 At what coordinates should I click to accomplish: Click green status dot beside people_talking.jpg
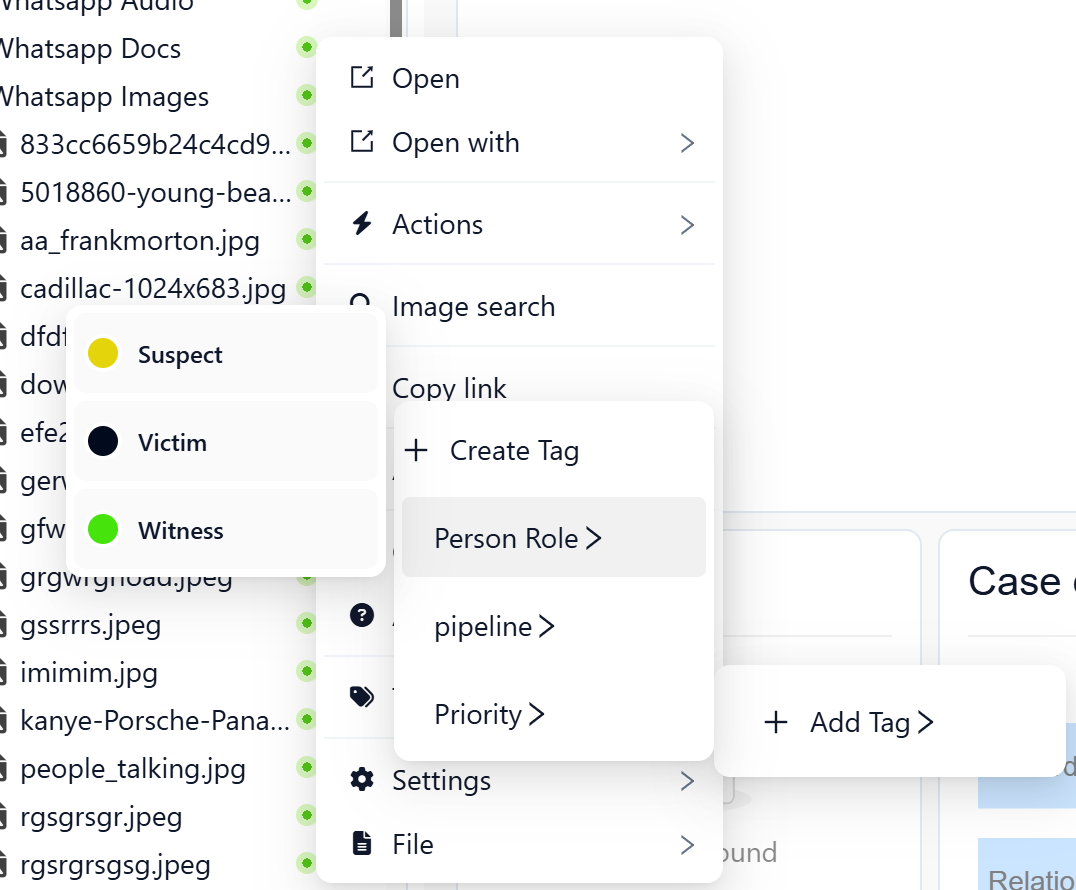tap(306, 769)
